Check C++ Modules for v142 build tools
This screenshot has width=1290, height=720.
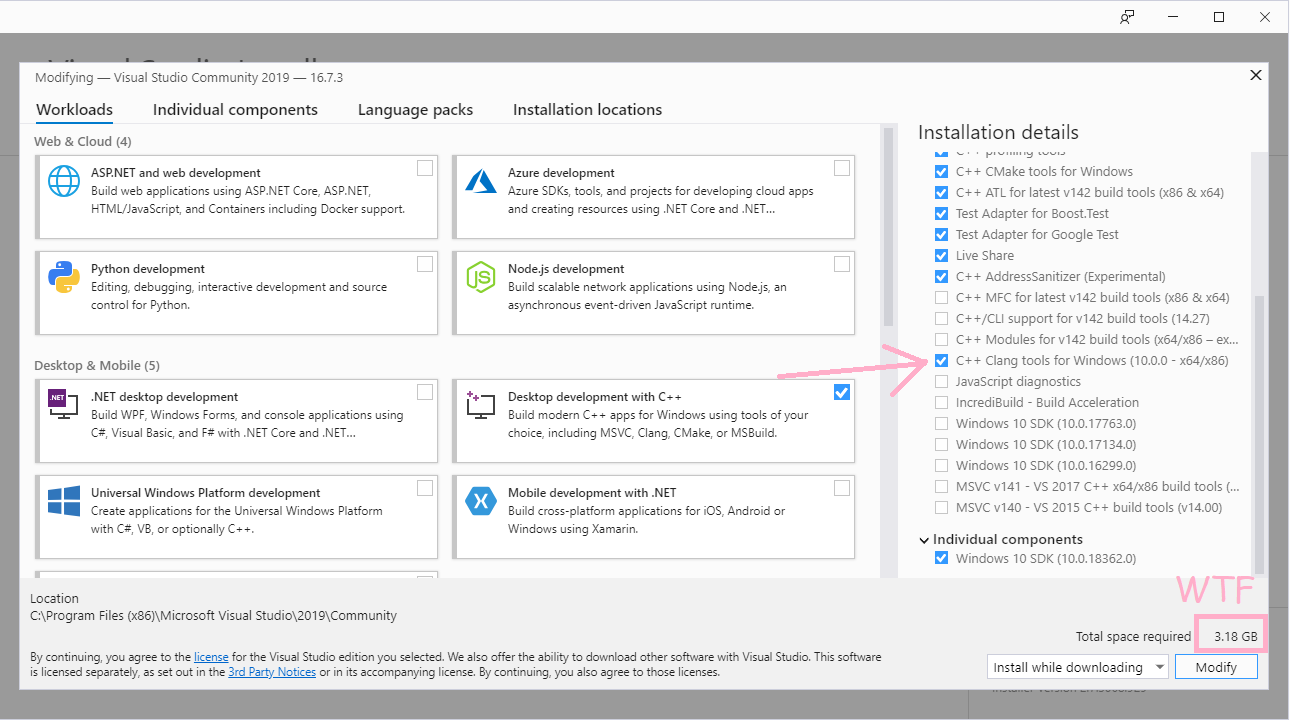[x=941, y=339]
